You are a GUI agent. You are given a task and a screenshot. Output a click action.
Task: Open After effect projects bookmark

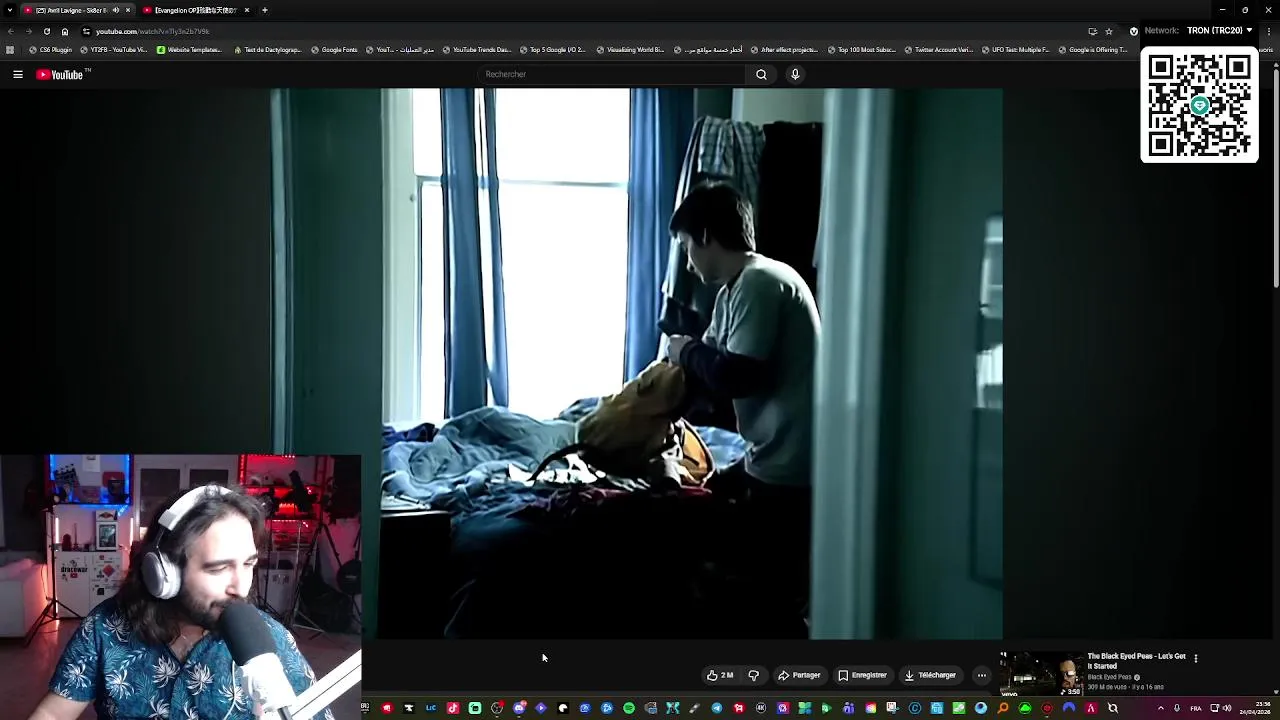[x=784, y=49]
